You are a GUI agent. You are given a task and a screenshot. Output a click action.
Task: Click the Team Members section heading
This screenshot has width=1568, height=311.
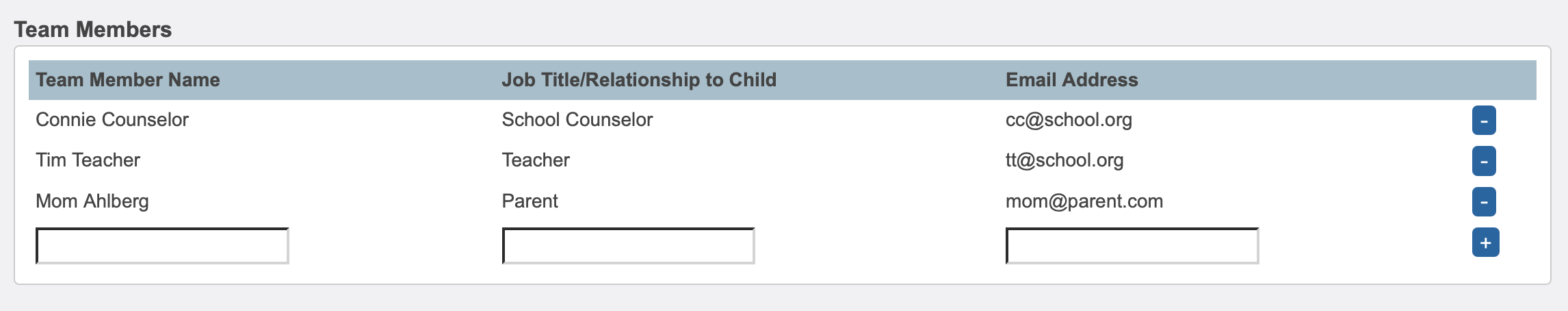click(93, 29)
